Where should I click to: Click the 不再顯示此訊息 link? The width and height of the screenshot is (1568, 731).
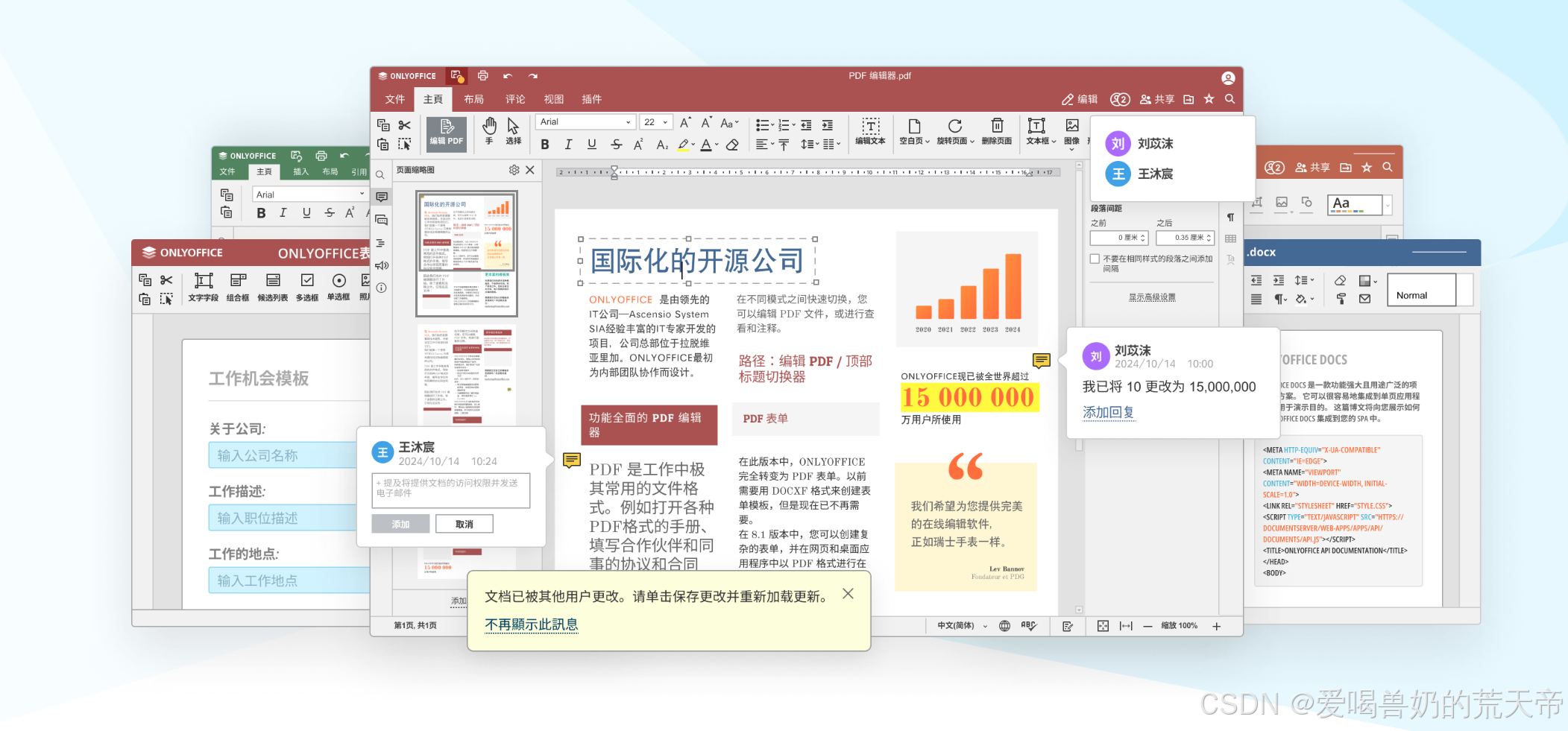[x=531, y=624]
